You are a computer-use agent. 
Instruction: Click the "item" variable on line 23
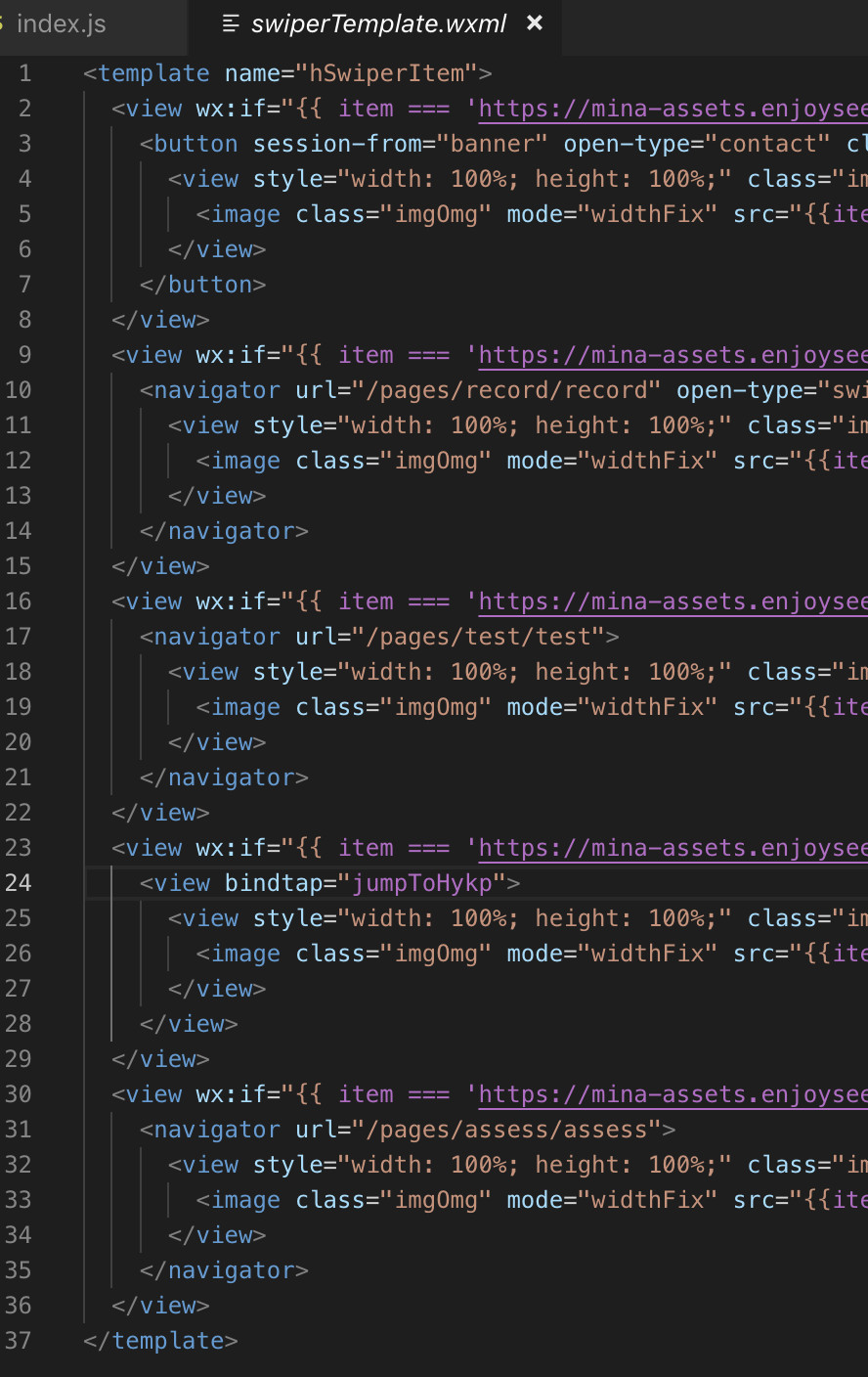(366, 848)
